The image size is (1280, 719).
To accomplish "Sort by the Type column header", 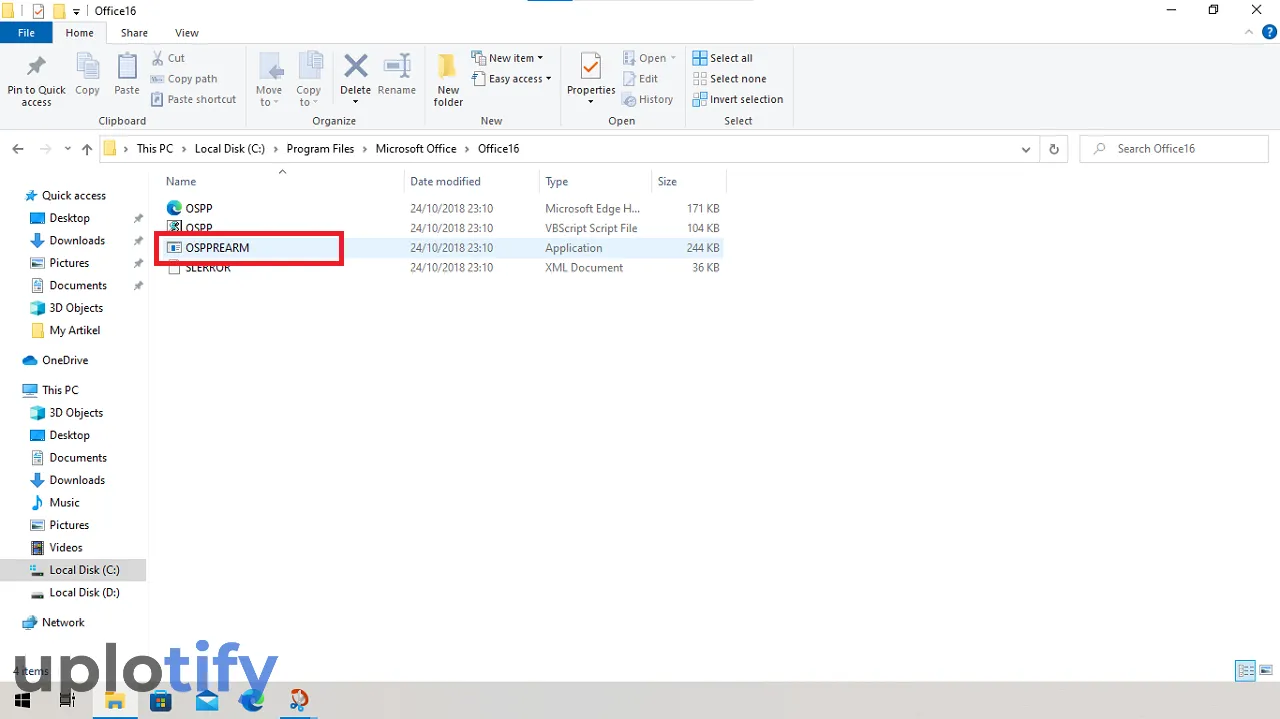I will tap(595, 182).
